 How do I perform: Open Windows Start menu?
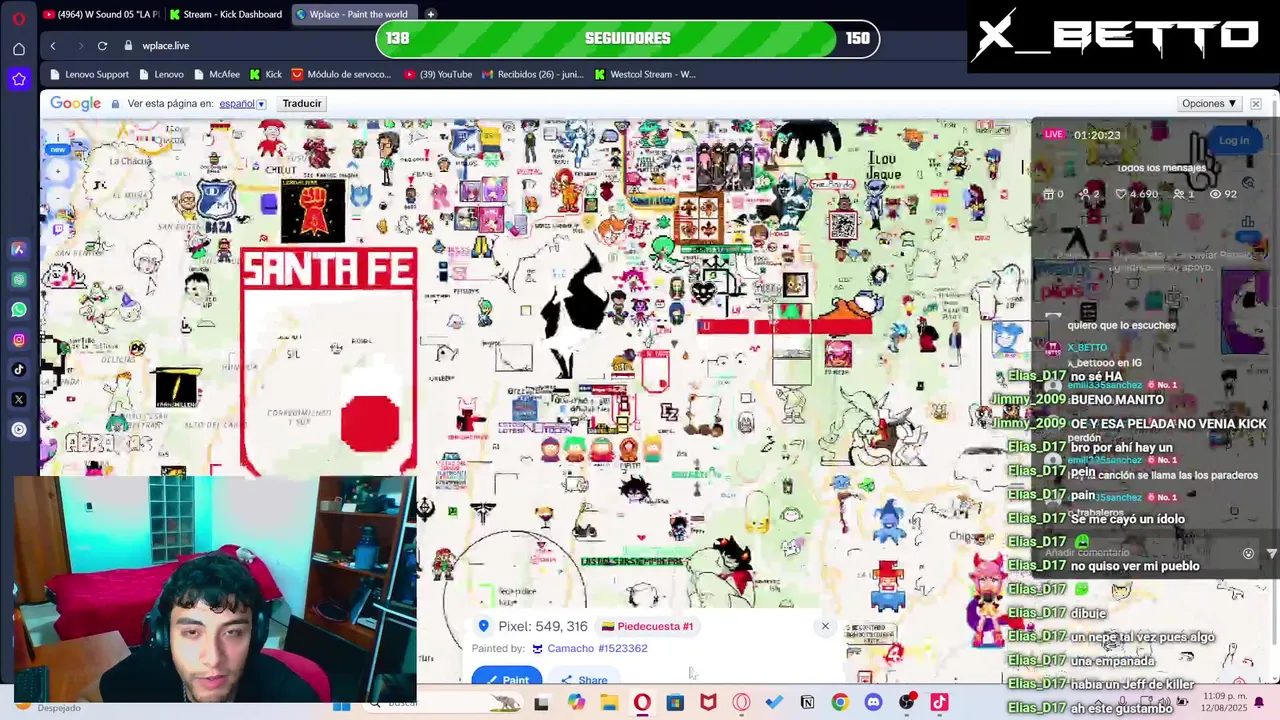[x=341, y=703]
